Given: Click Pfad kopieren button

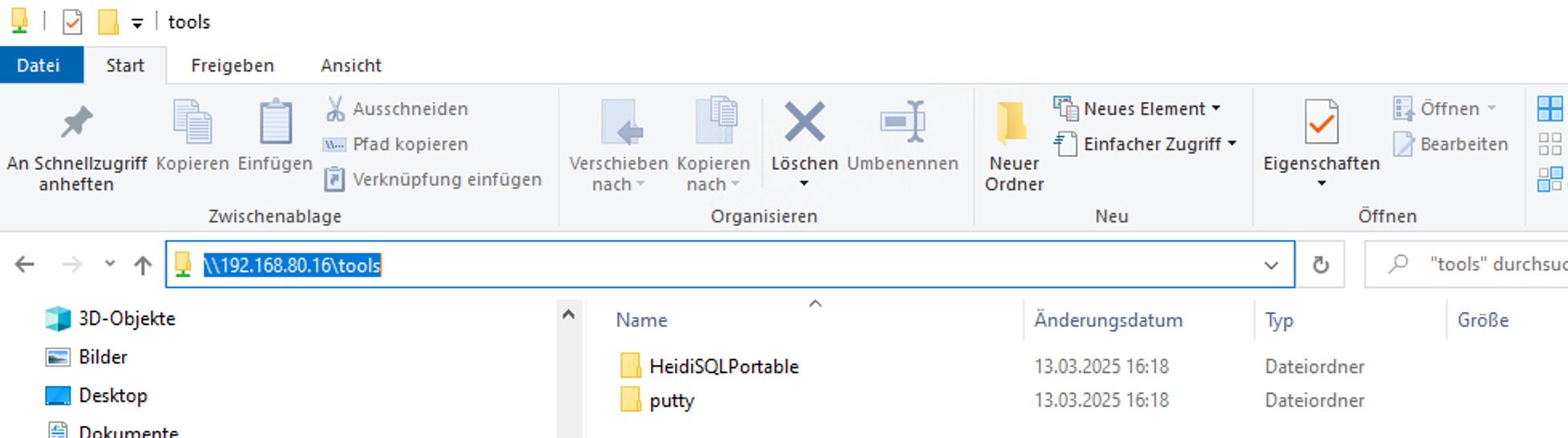Looking at the screenshot, I should click(x=396, y=144).
